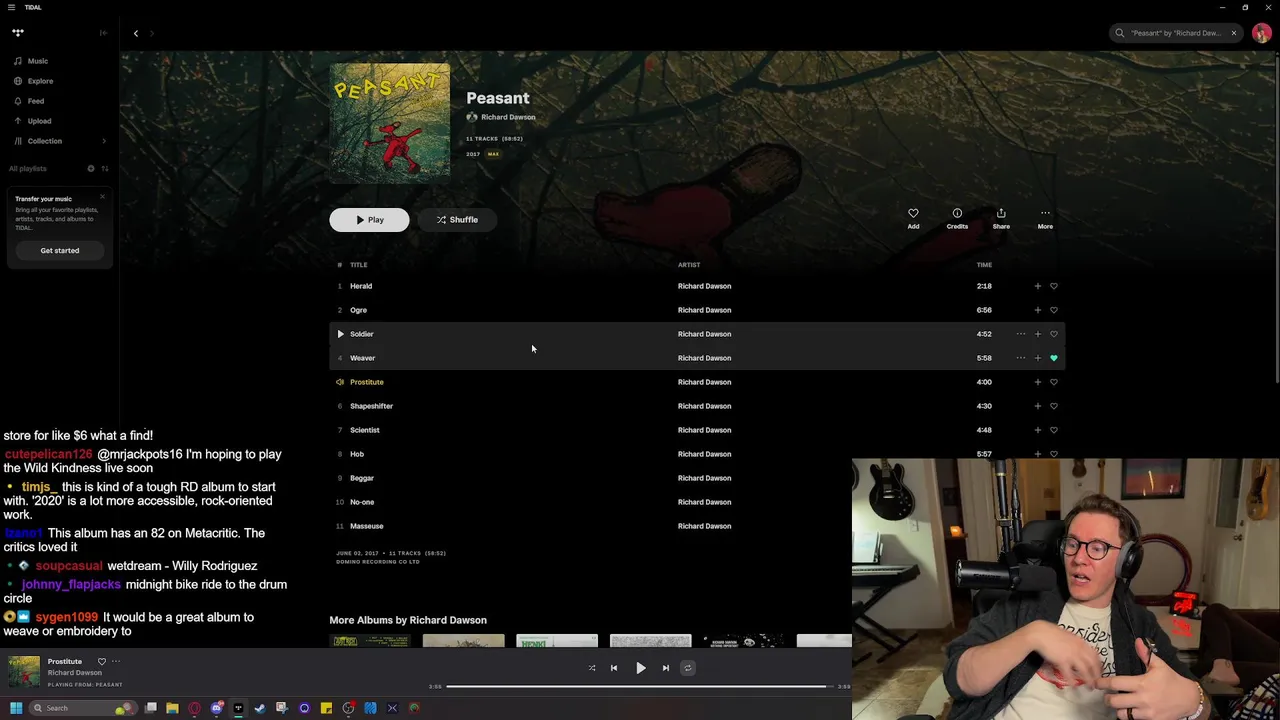Shuffle the Peasant album
The width and height of the screenshot is (1280, 720).
(x=456, y=220)
